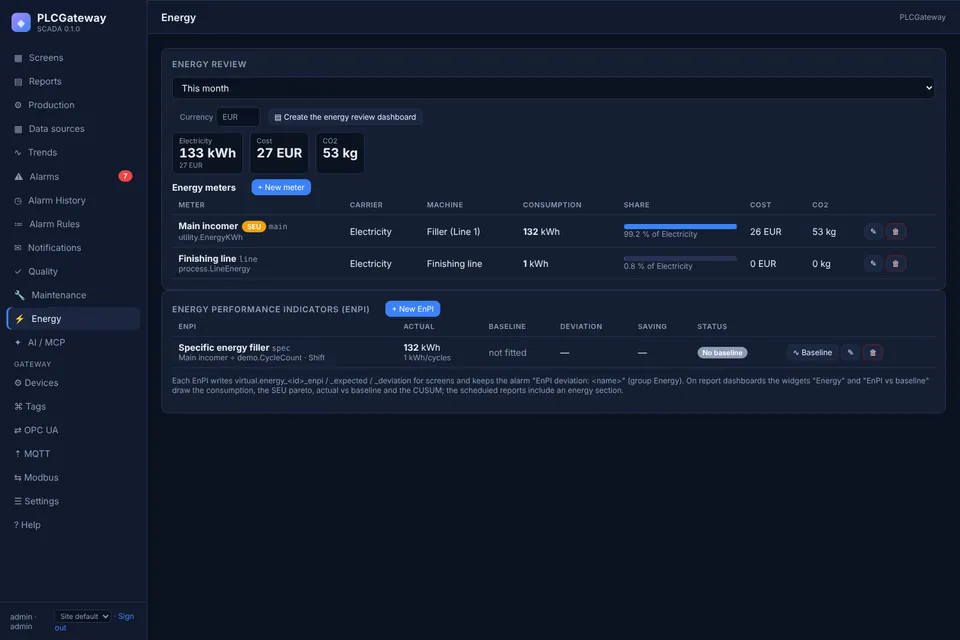Click the Alarms warning triangle icon
Image resolution: width=960 pixels, height=640 pixels.
click(x=18, y=176)
